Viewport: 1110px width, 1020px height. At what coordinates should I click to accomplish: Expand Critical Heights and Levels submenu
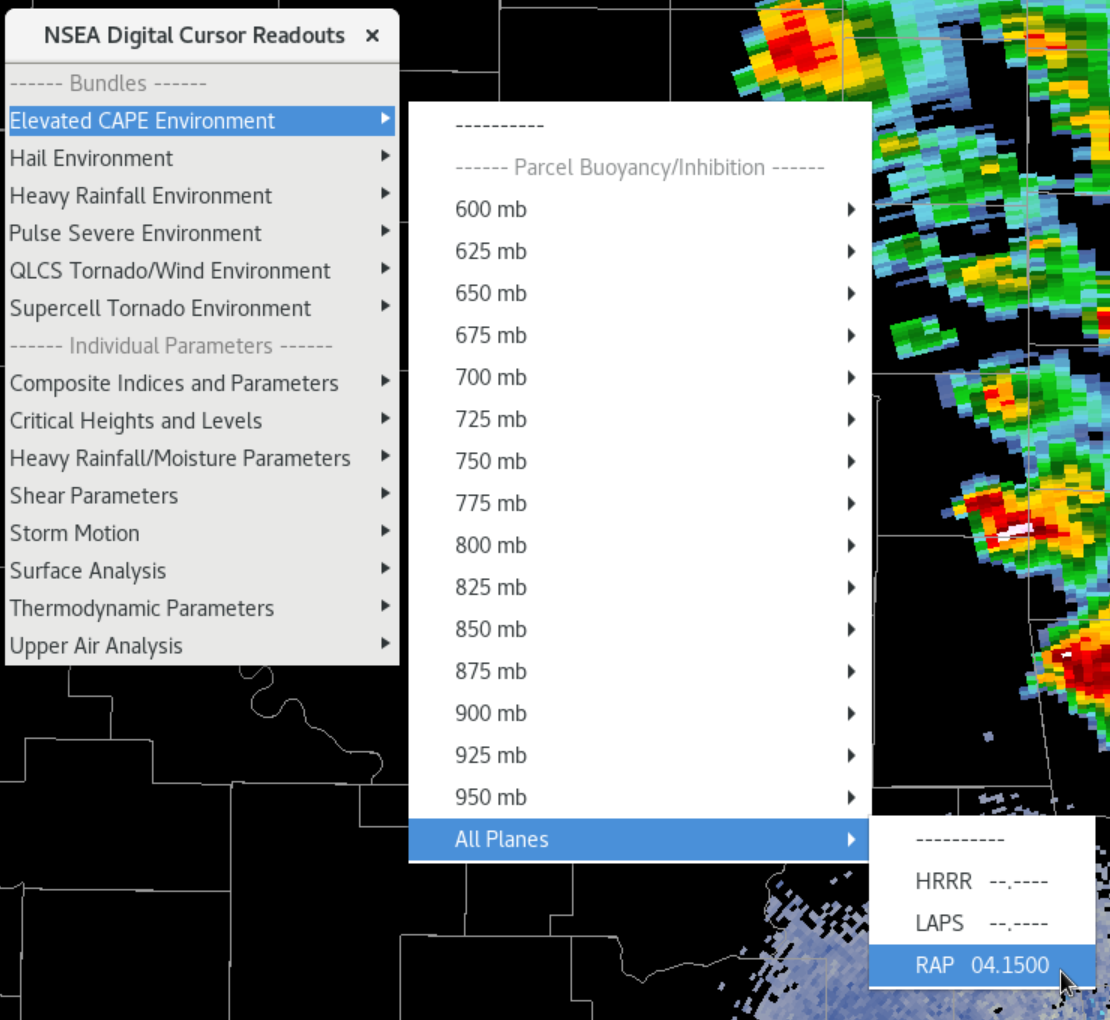pyautogui.click(x=202, y=420)
